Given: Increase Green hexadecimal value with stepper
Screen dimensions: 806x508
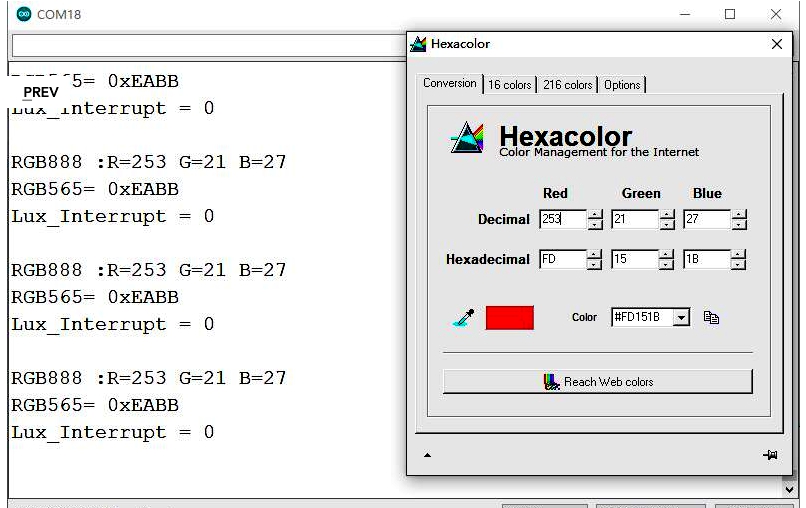Looking at the screenshot, I should pos(666,255).
